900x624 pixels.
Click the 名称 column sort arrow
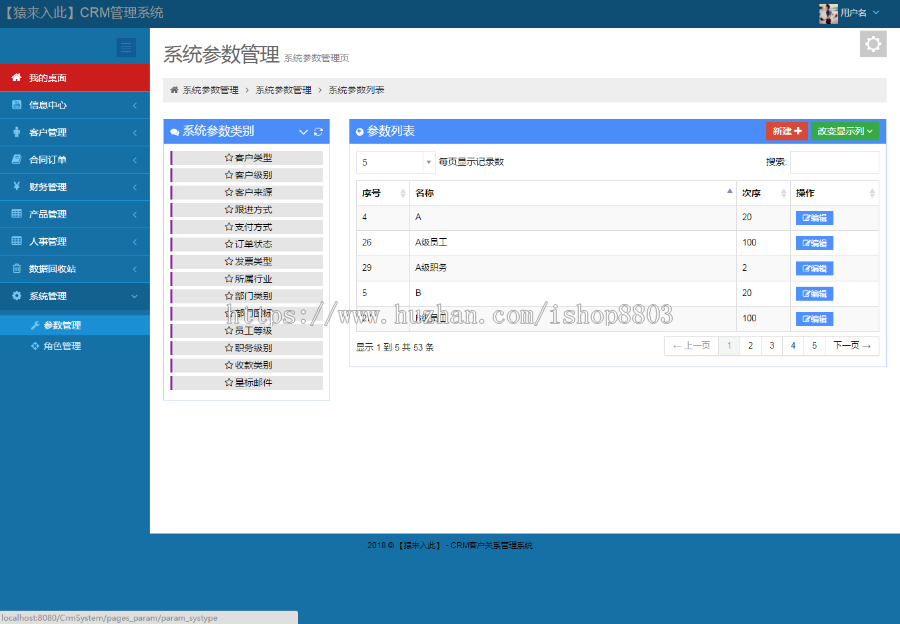click(729, 190)
